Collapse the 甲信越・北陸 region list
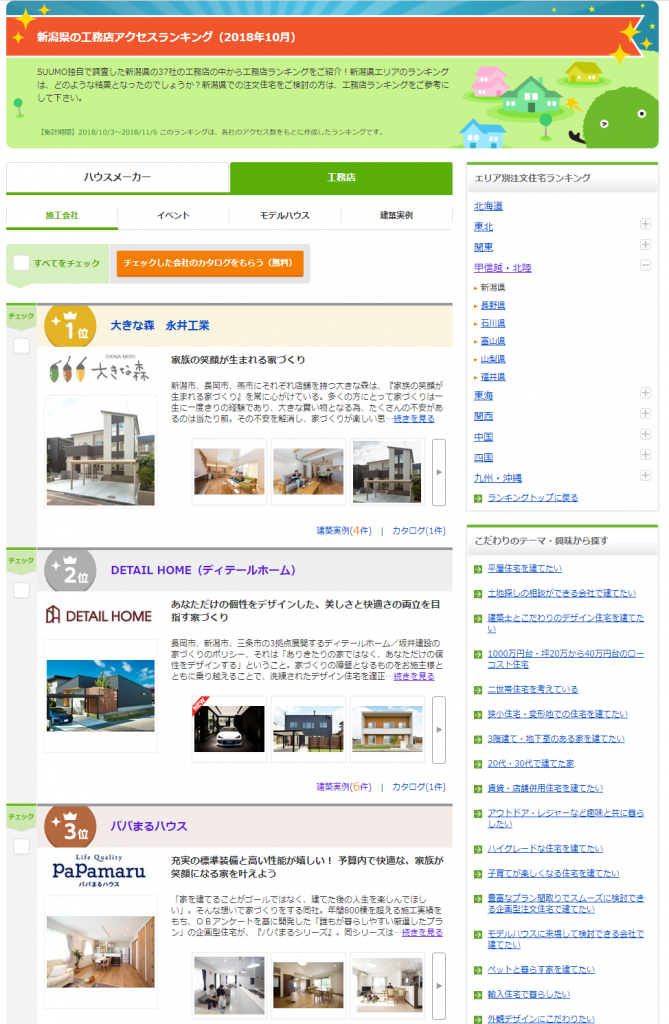 (x=645, y=266)
